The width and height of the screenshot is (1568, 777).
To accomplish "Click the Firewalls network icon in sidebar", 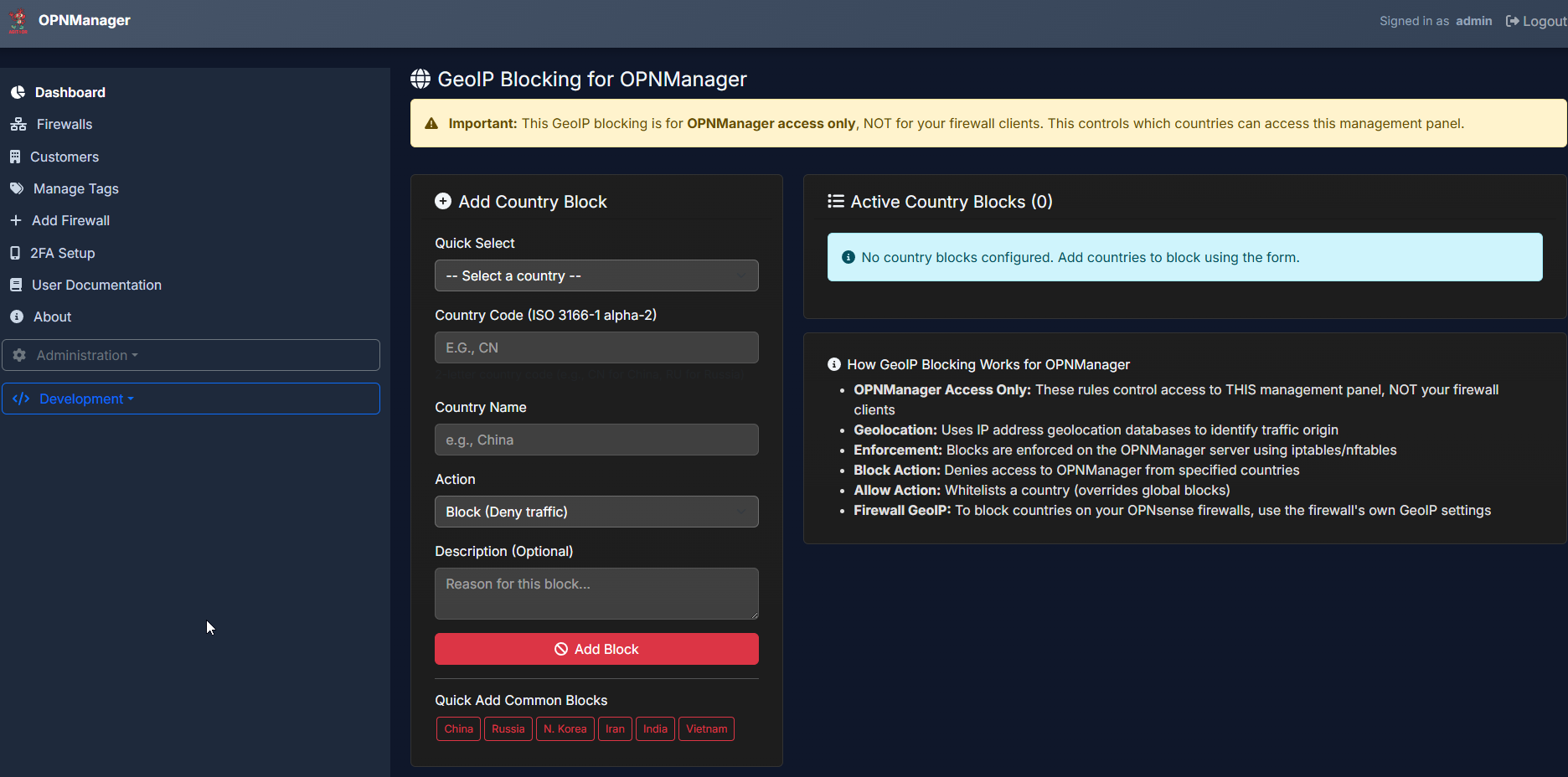I will click(x=18, y=125).
